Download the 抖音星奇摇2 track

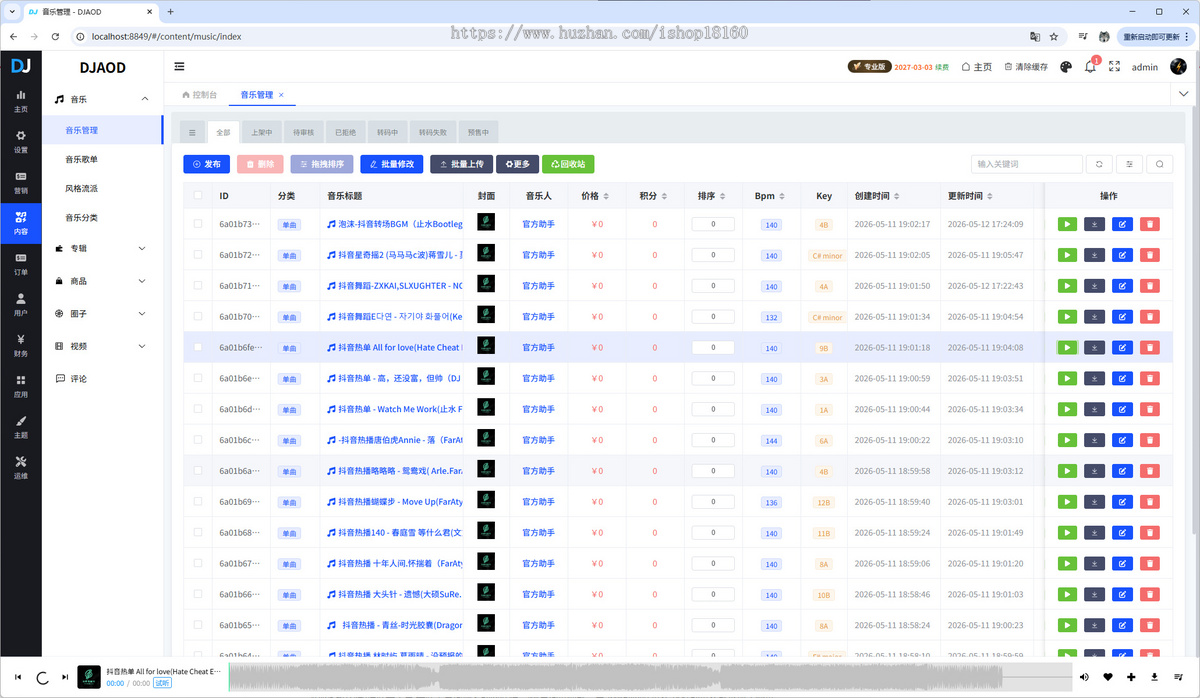1095,255
